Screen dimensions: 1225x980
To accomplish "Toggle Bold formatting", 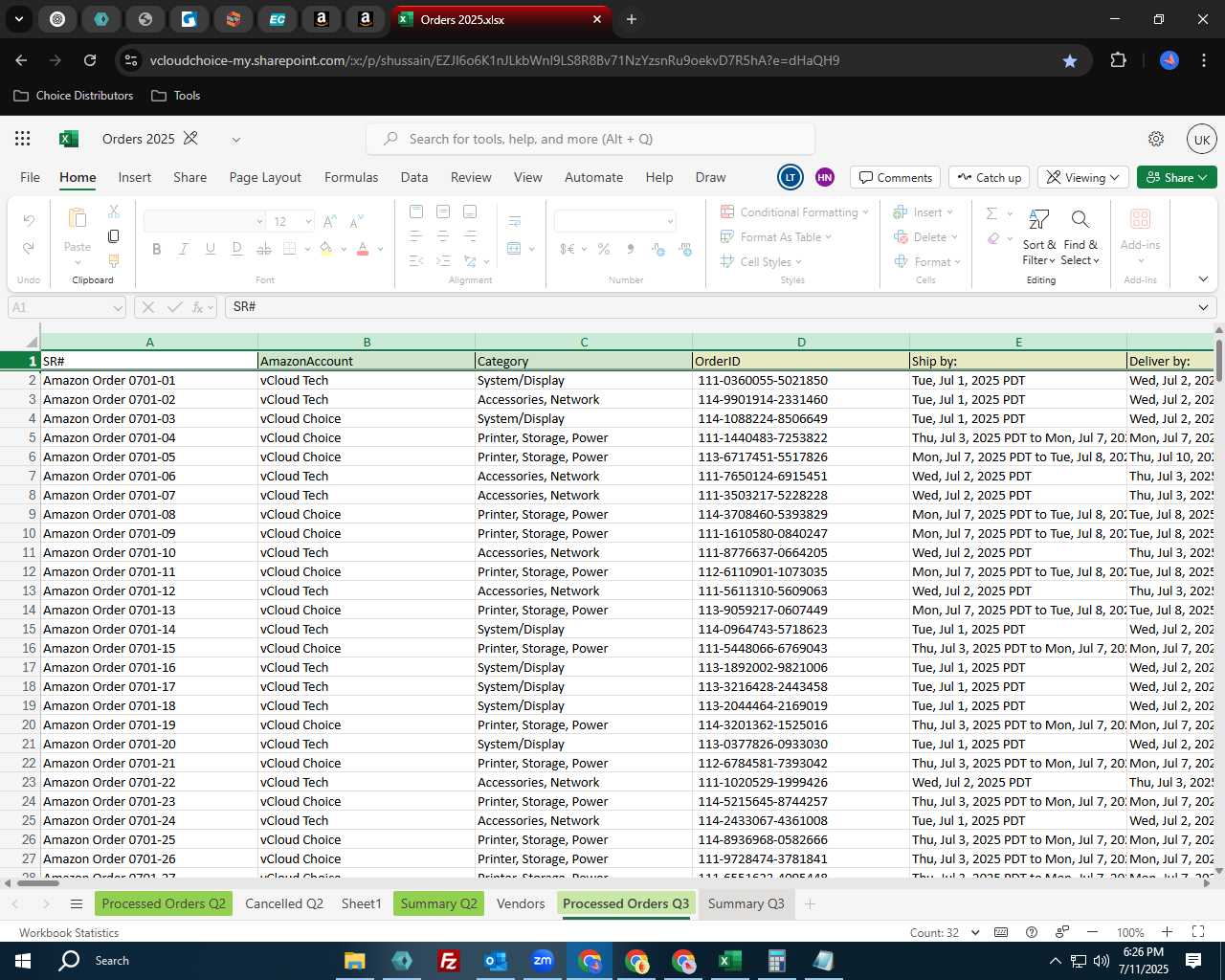I will [156, 249].
